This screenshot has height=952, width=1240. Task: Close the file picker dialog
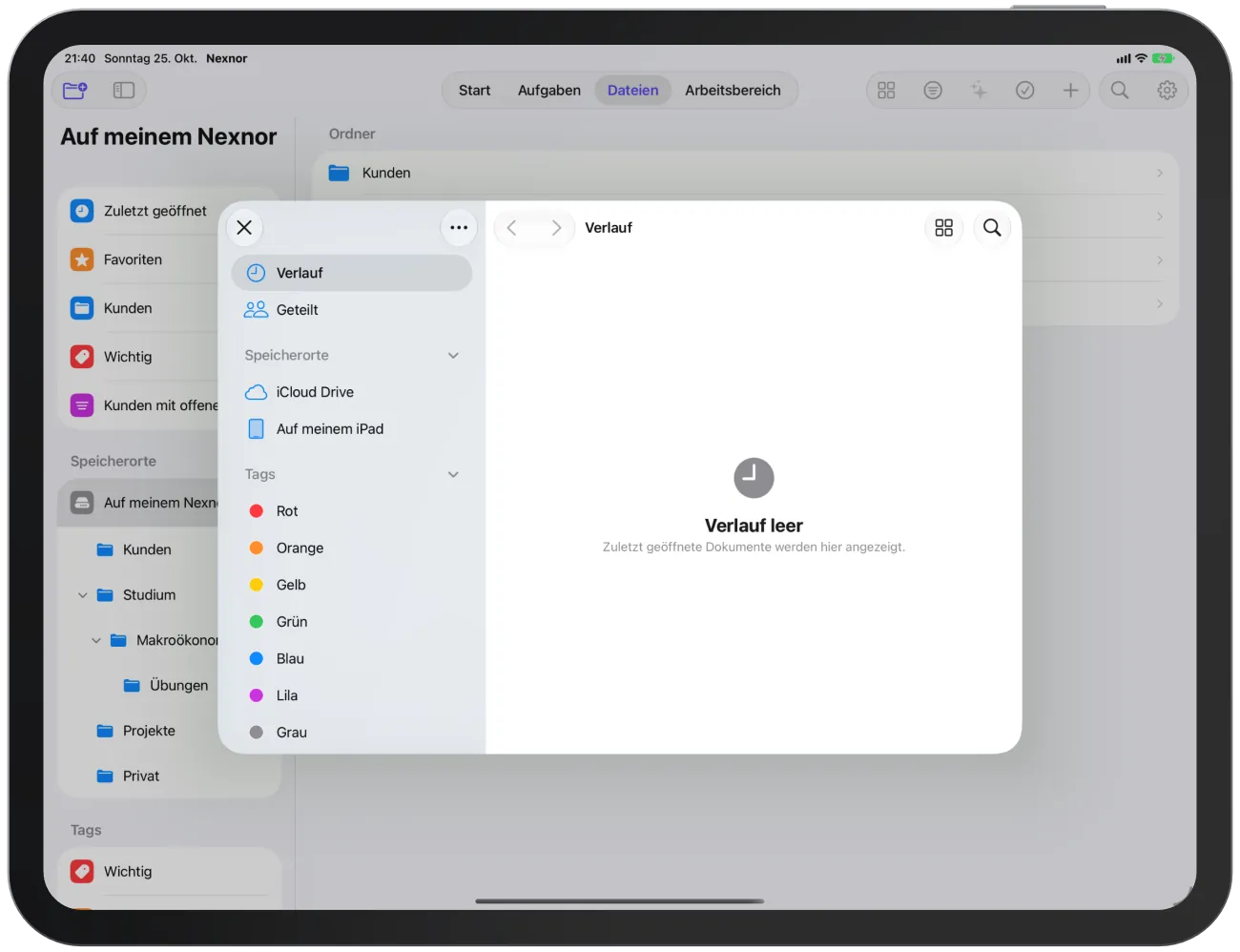(x=244, y=227)
